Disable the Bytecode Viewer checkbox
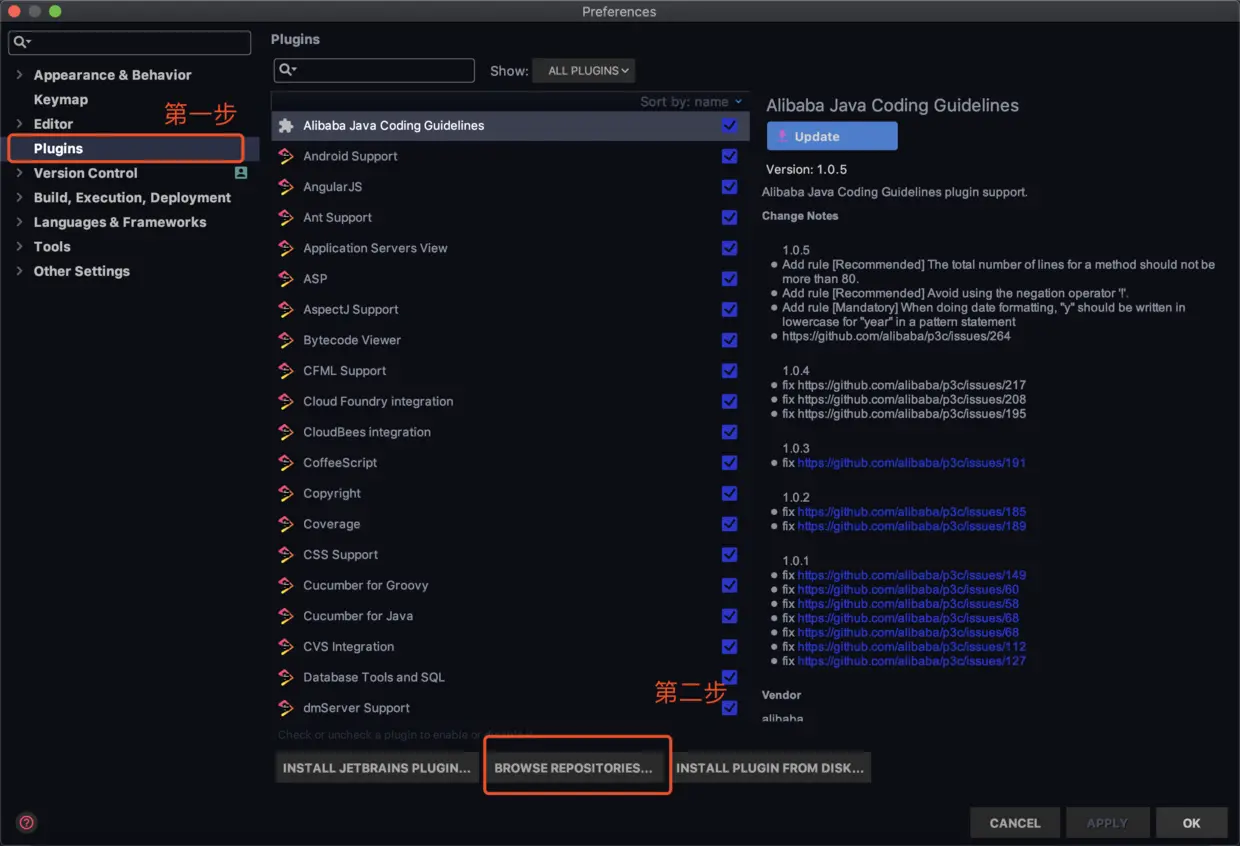 tap(729, 340)
